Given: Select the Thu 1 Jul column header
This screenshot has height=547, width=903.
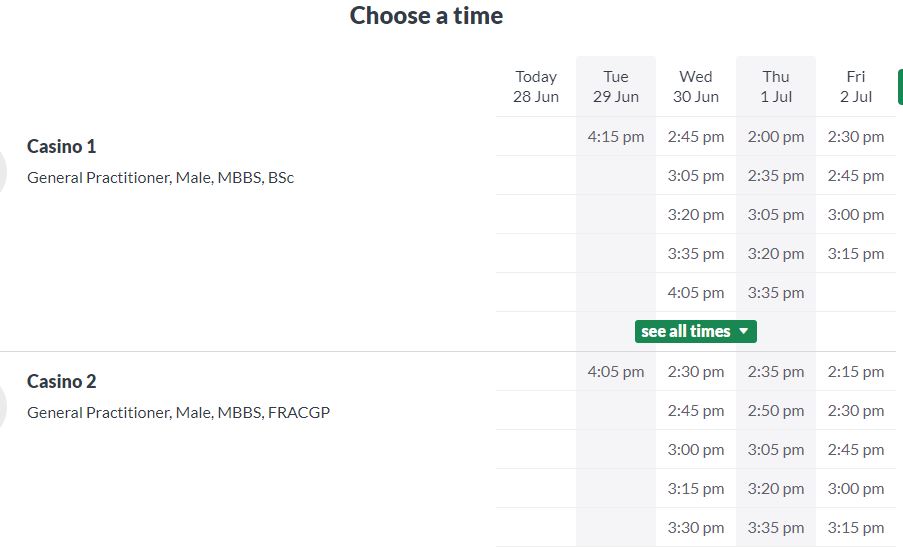Looking at the screenshot, I should pos(776,87).
